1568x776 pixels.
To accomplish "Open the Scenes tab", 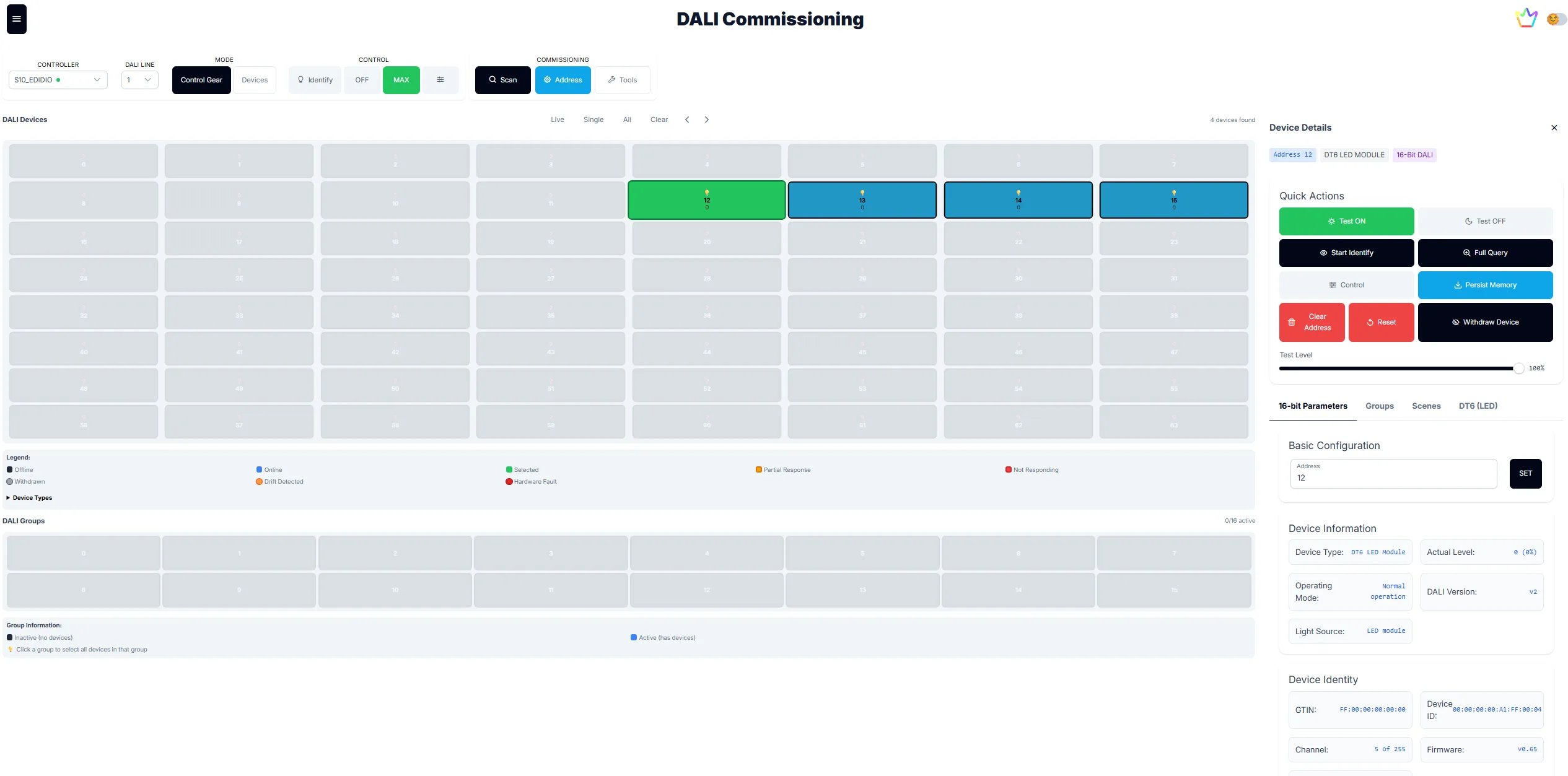I will tap(1426, 406).
